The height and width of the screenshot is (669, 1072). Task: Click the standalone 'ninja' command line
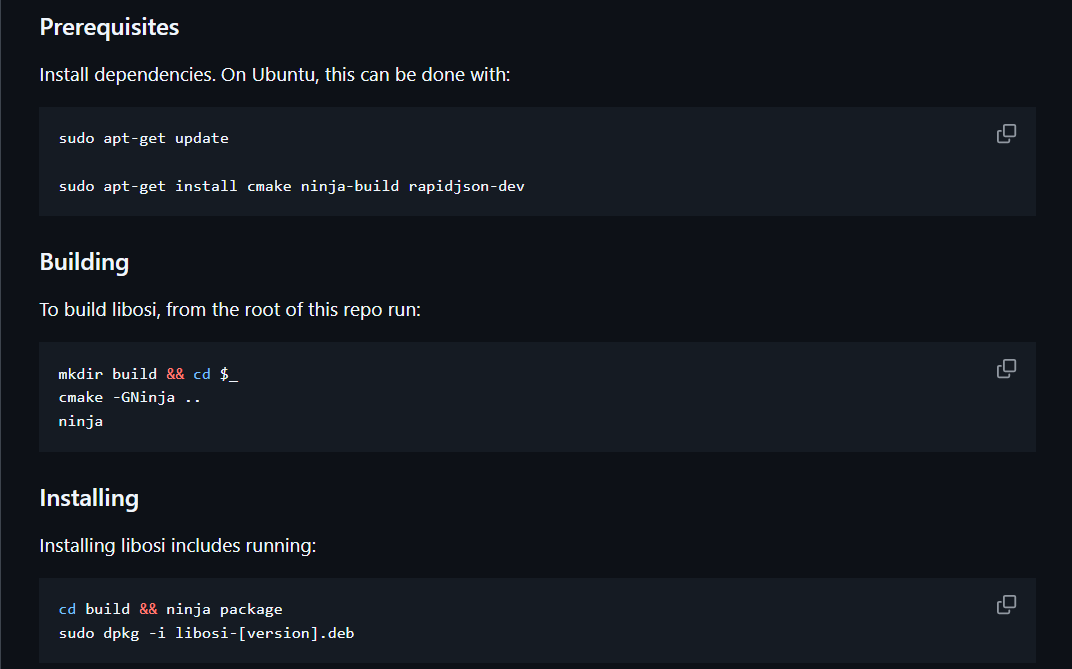(81, 421)
